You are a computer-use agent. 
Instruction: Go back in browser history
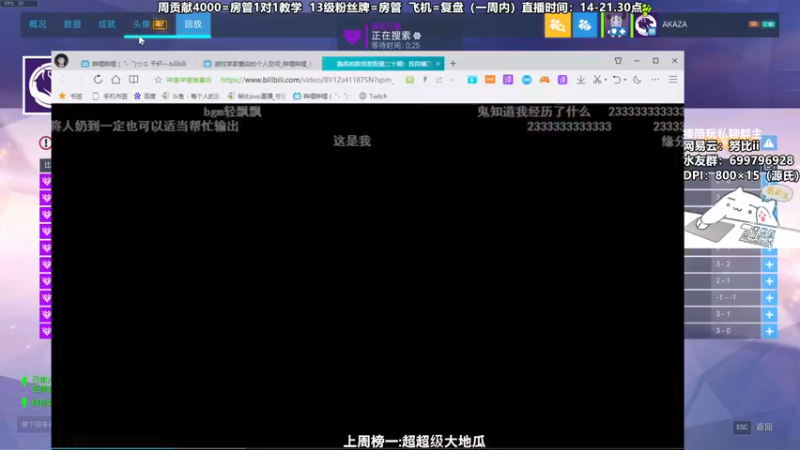pyautogui.click(x=63, y=80)
